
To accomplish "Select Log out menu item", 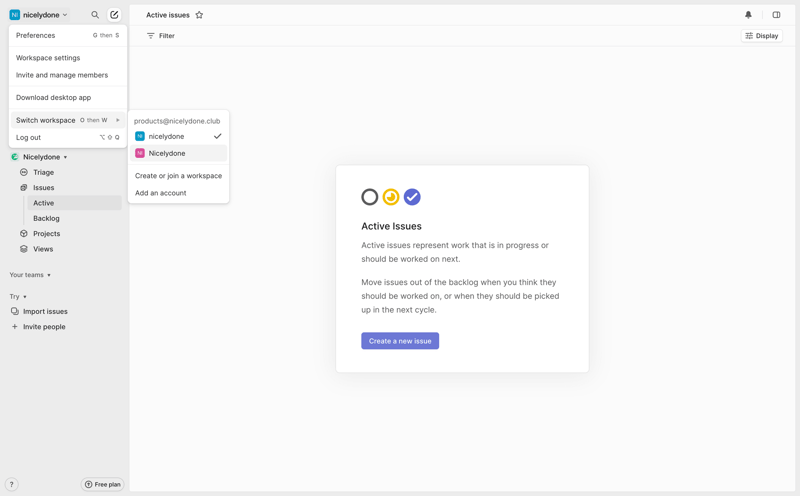I will click(x=67, y=137).
